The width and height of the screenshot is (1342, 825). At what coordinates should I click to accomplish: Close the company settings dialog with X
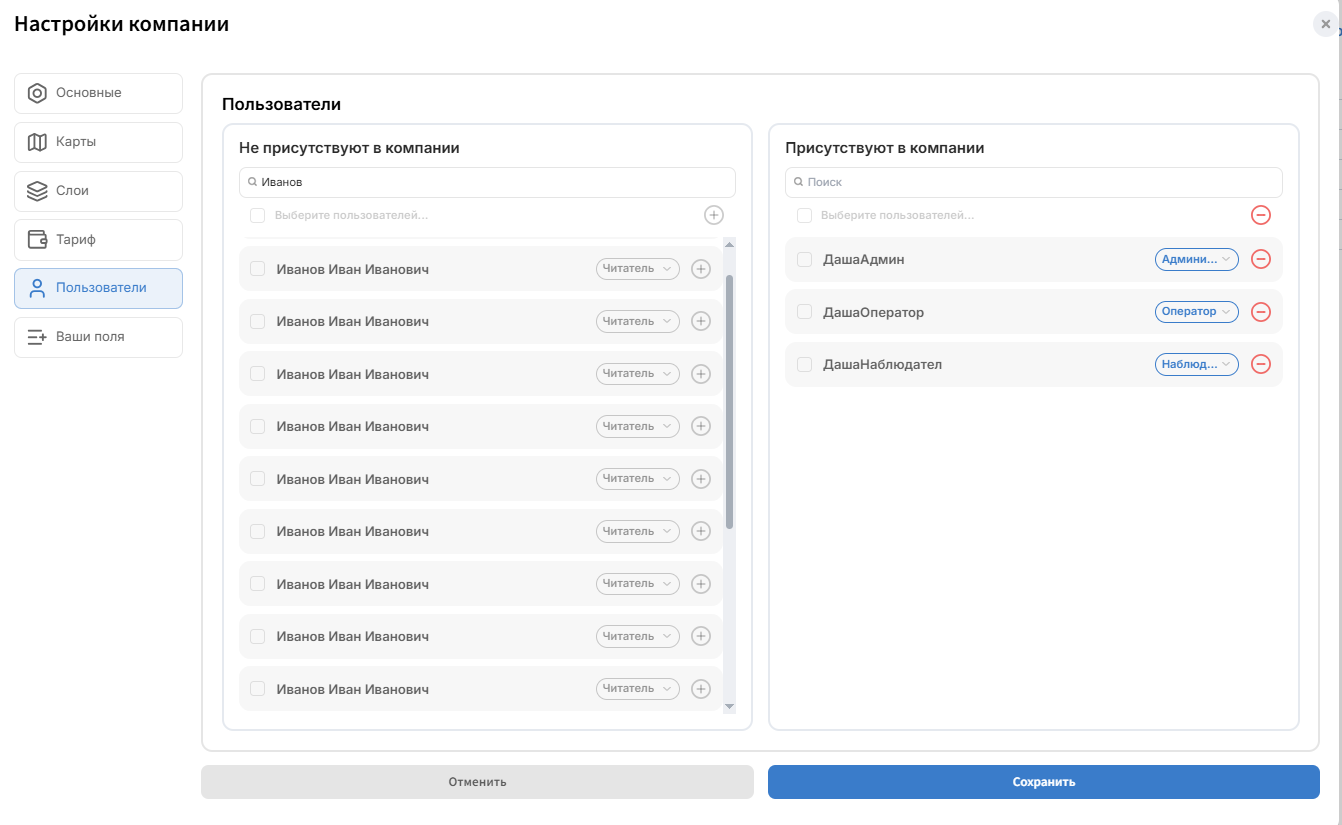point(1325,24)
